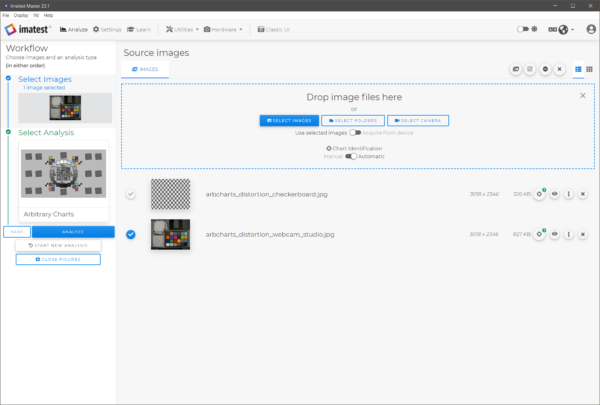Open the File menu

tap(7, 16)
